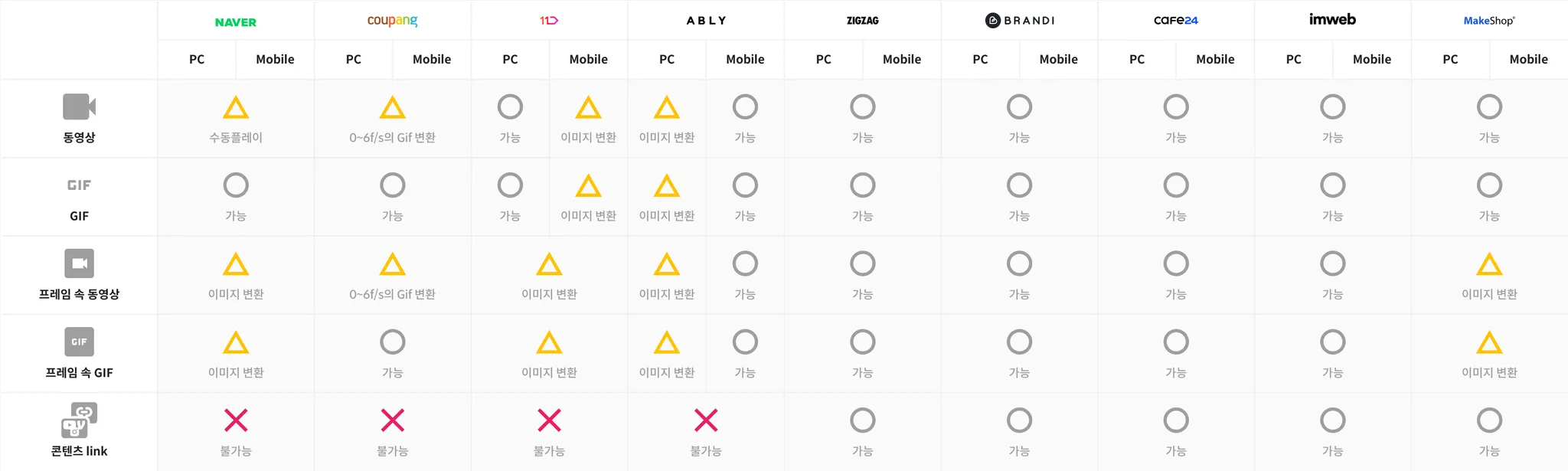Click the 11st logo
The width and height of the screenshot is (1568, 471).
549,21
